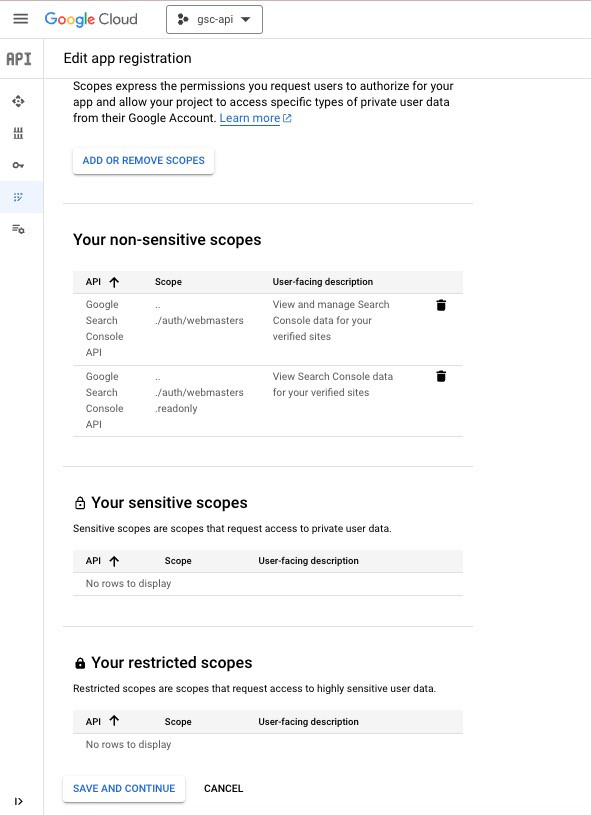The width and height of the screenshot is (591, 815).
Task: Click the Google Cloud logo
Action: (90, 18)
